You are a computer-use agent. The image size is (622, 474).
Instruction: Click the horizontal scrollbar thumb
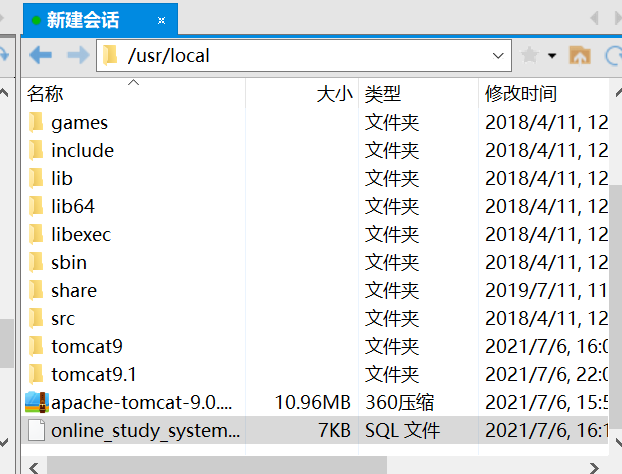point(217,465)
